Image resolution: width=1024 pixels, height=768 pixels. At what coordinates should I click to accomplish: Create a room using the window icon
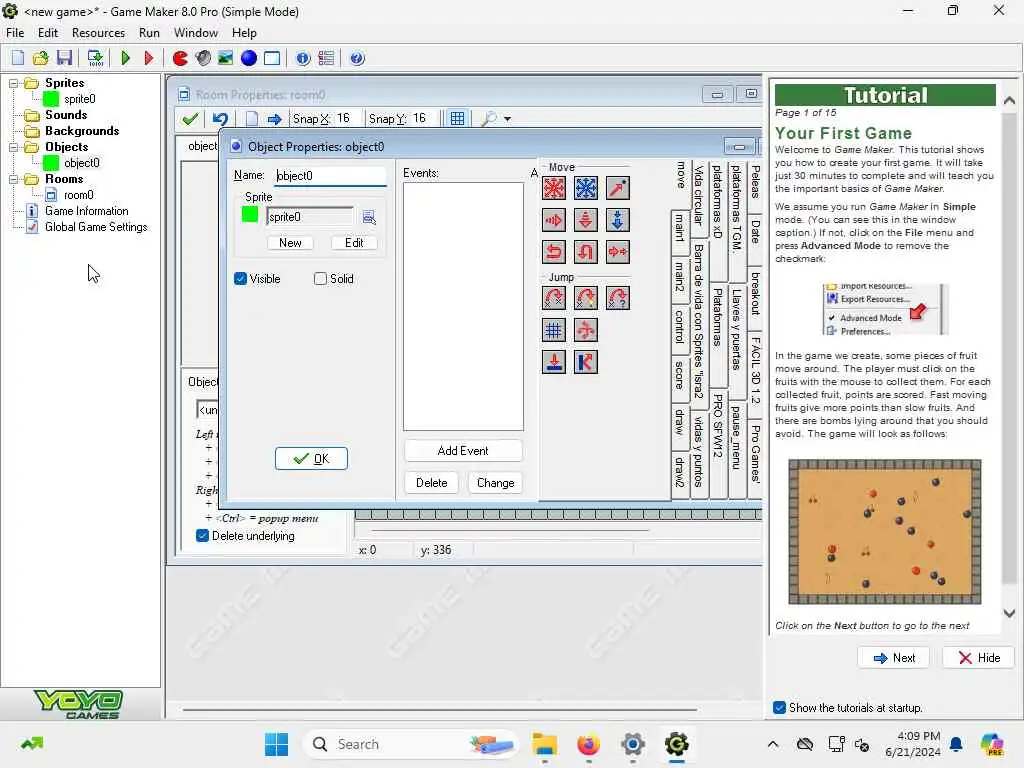[x=272, y=58]
